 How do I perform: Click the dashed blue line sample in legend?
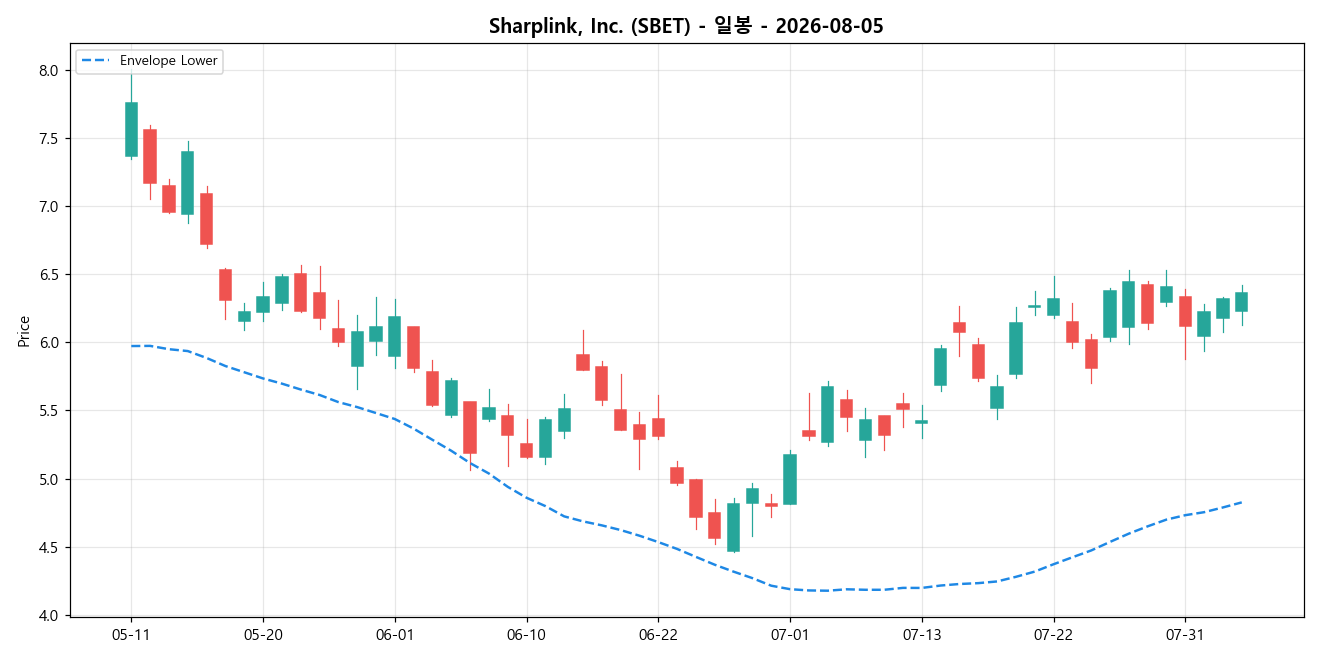pyautogui.click(x=97, y=61)
